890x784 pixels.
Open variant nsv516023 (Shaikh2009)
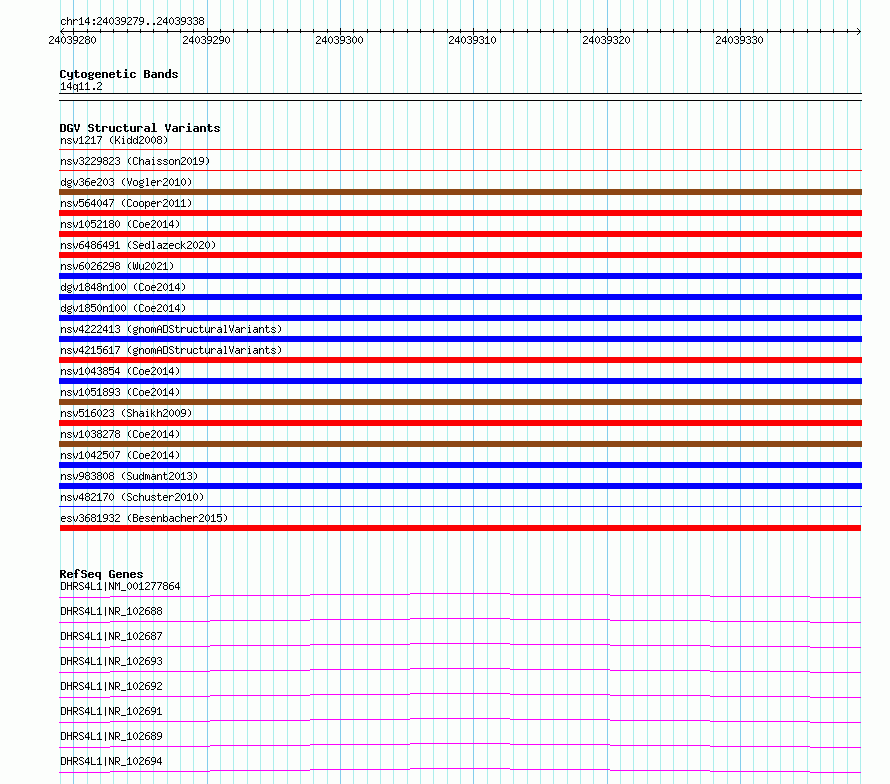(x=126, y=413)
